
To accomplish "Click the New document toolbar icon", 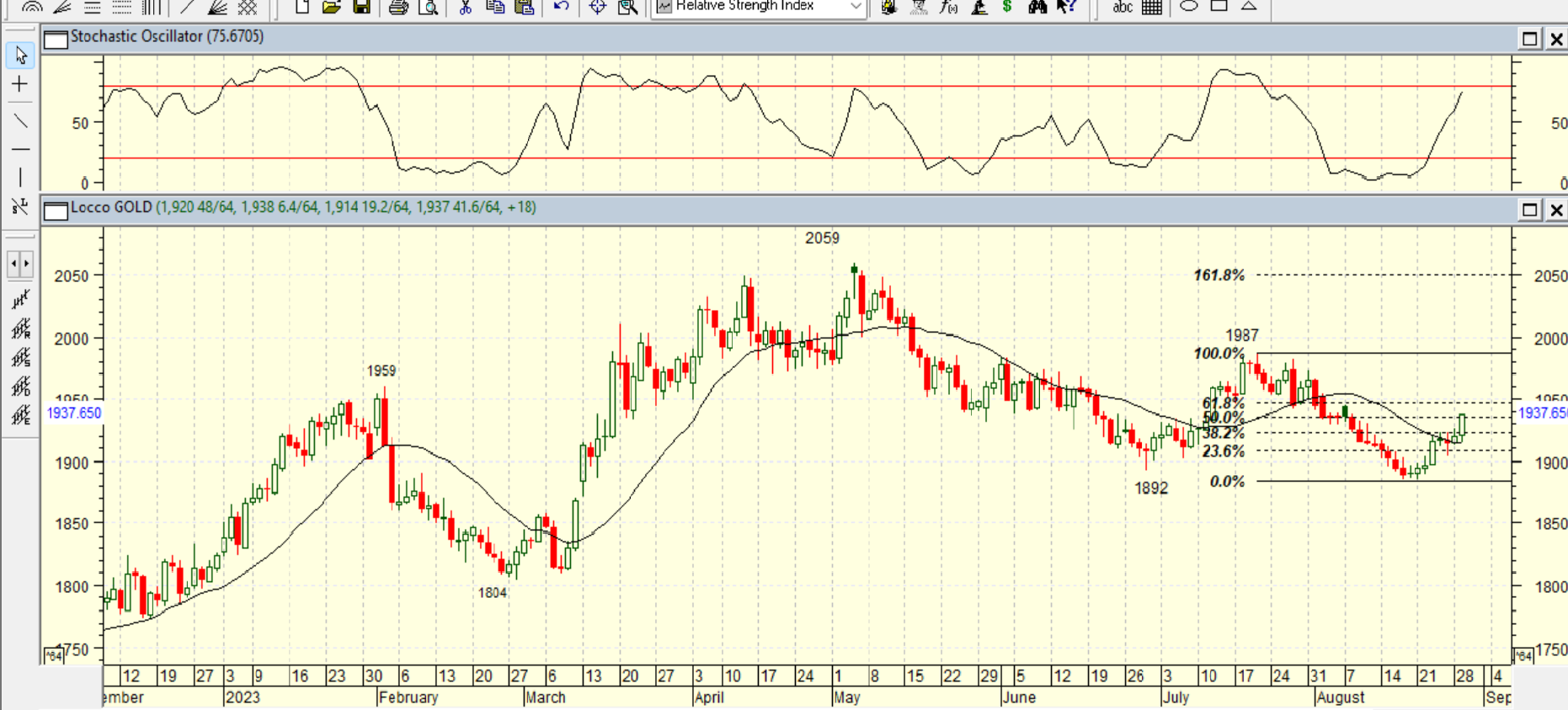I will [302, 7].
